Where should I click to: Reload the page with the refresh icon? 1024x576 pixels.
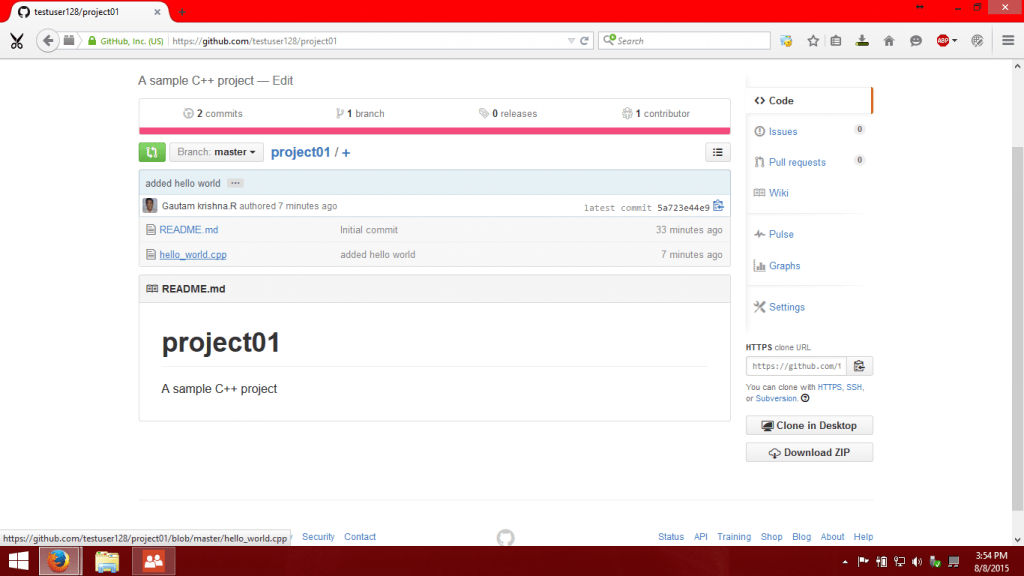coord(584,40)
